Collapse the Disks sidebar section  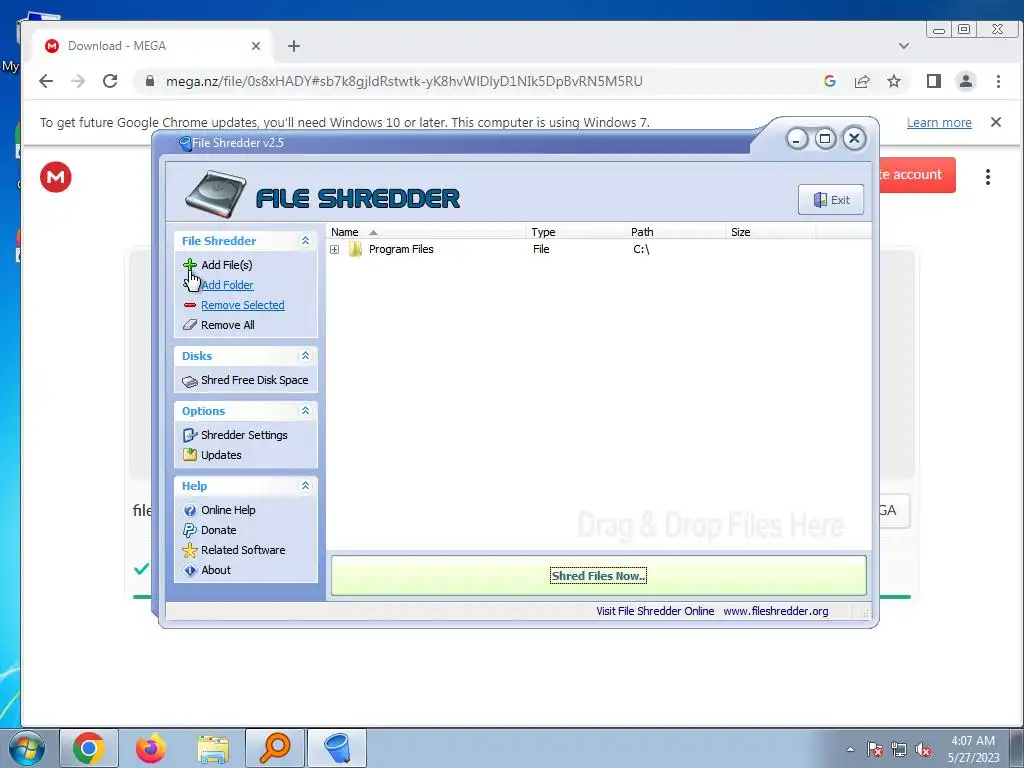point(305,356)
